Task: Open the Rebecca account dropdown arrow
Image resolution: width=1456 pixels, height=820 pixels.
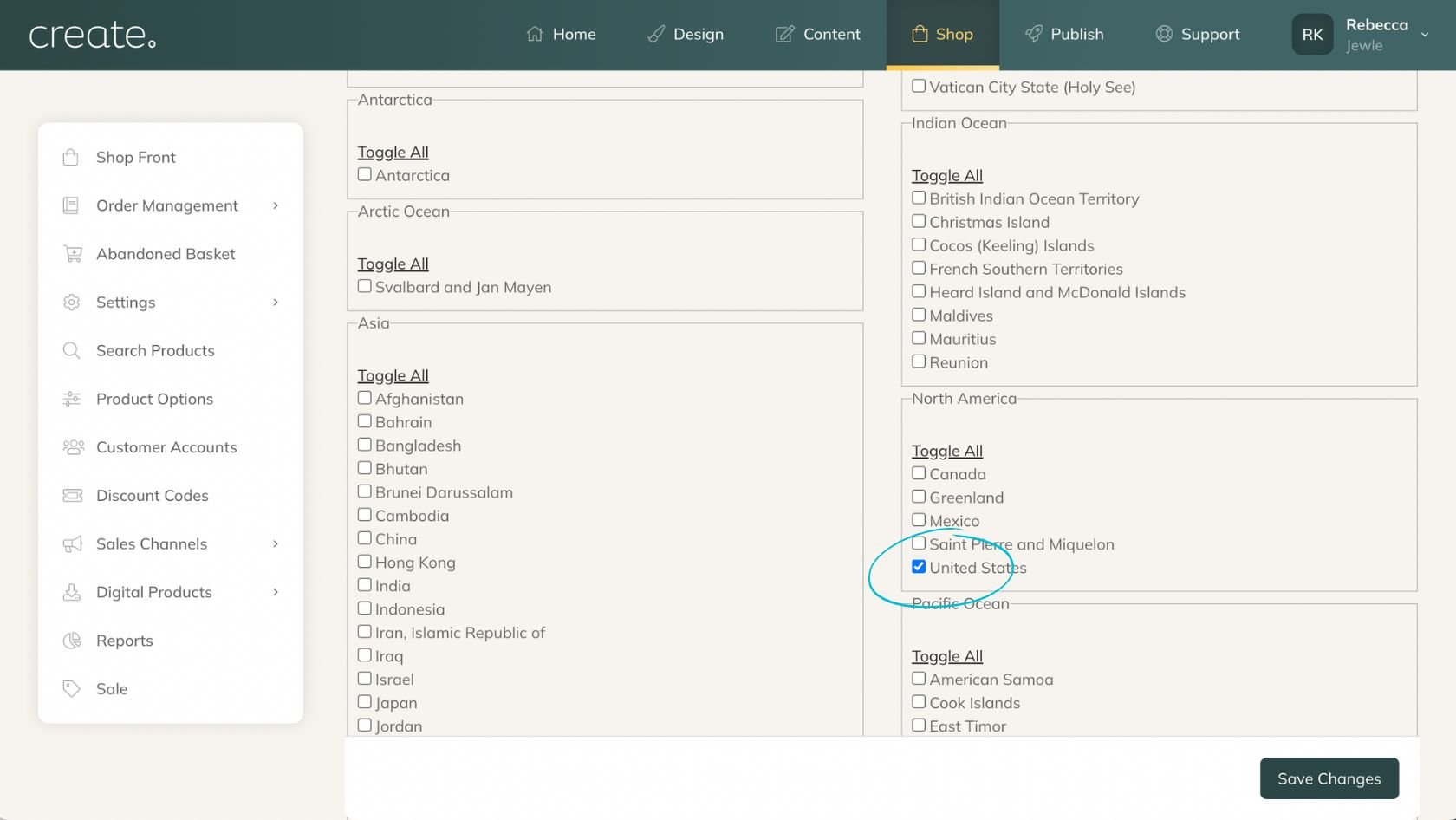Action: click(1424, 35)
